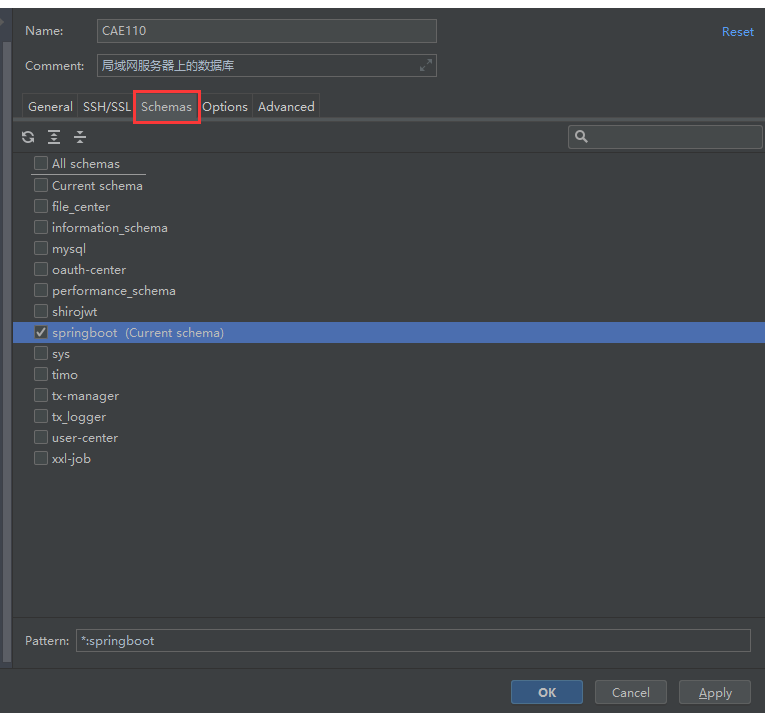This screenshot has width=765, height=713.
Task: Check the xxl-job schema checkbox
Action: [x=41, y=458]
